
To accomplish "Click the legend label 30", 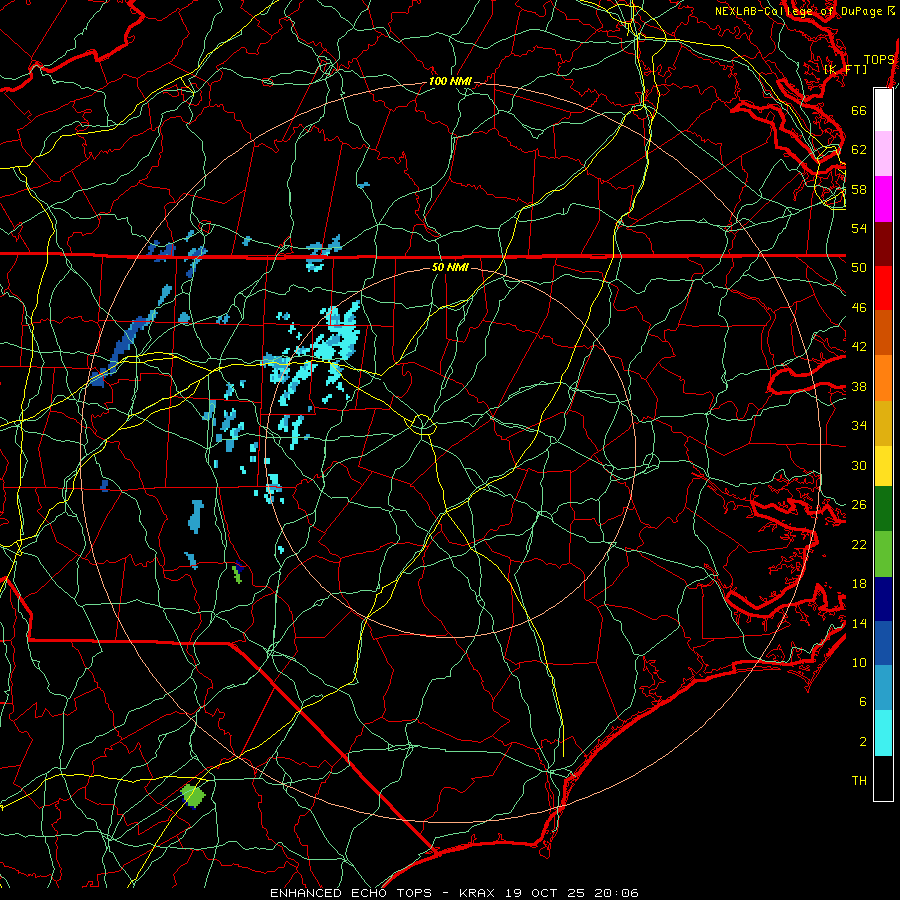I will pyautogui.click(x=859, y=465).
